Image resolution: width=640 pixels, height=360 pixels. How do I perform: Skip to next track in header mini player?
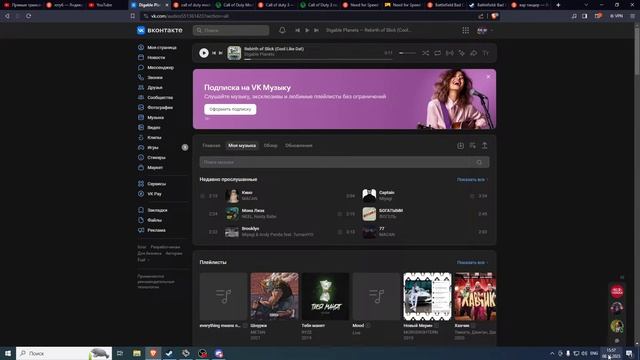click(x=316, y=30)
